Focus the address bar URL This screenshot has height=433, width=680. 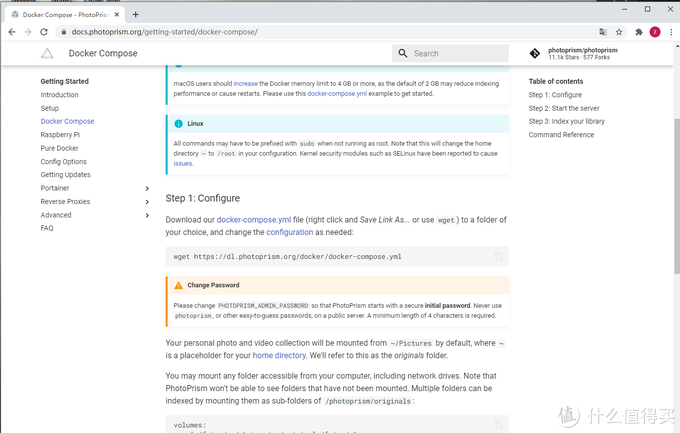coord(165,32)
